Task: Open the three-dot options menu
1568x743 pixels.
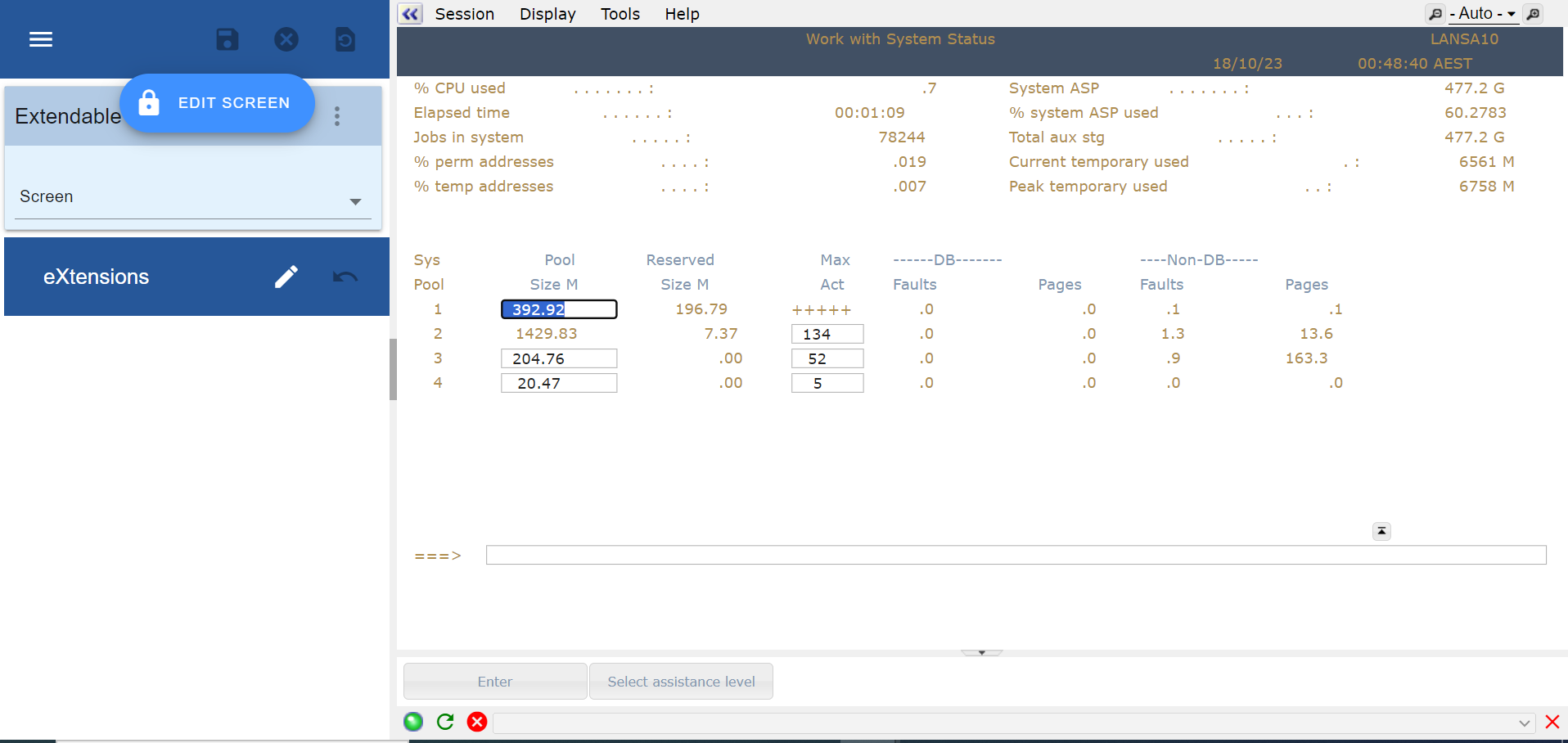Action: [337, 116]
